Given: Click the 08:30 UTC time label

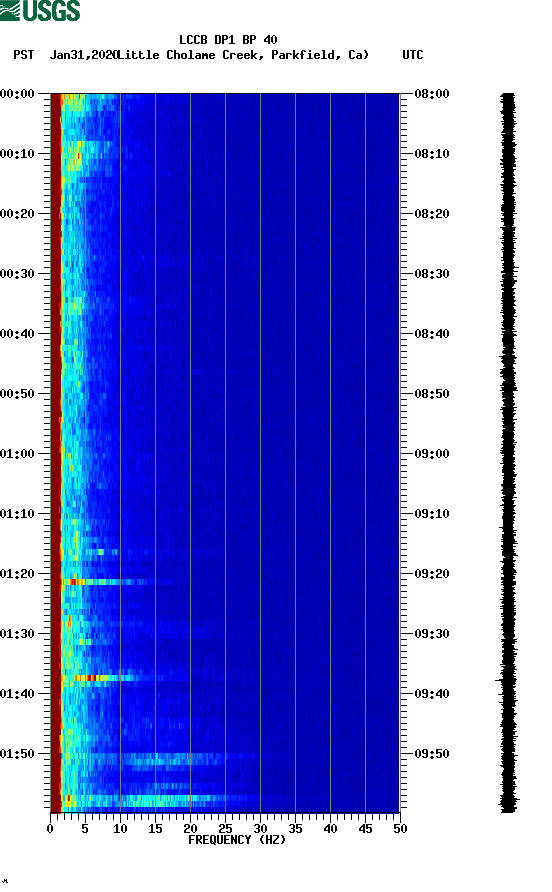Looking at the screenshot, I should tap(432, 274).
